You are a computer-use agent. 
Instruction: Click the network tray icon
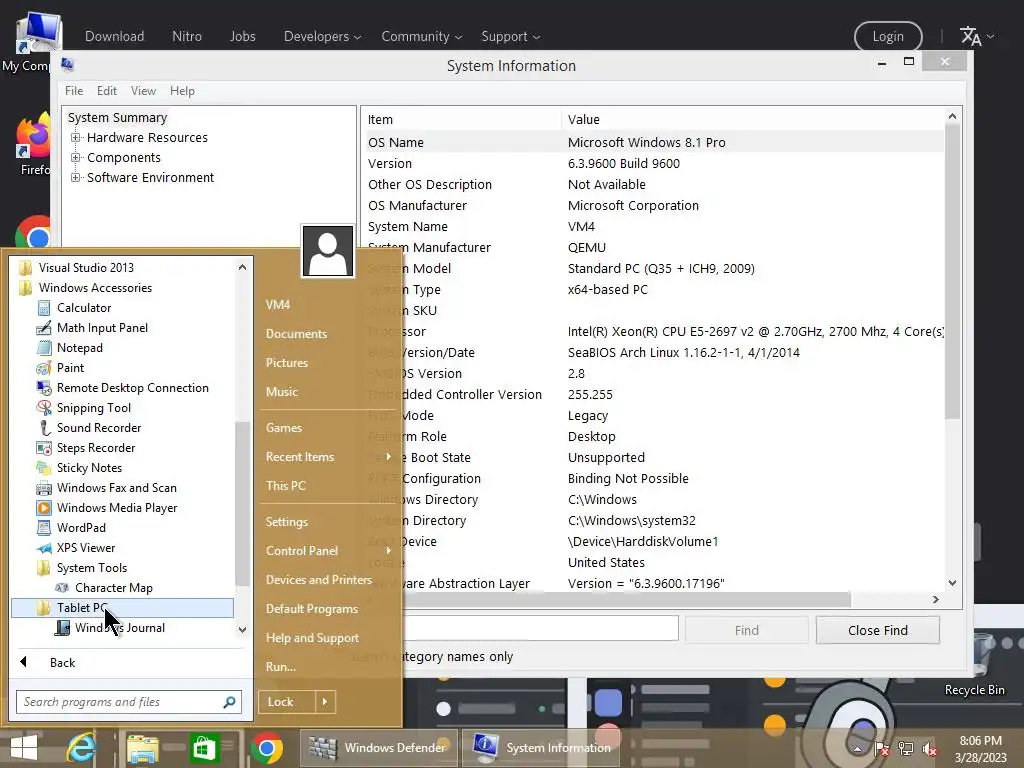(906, 749)
